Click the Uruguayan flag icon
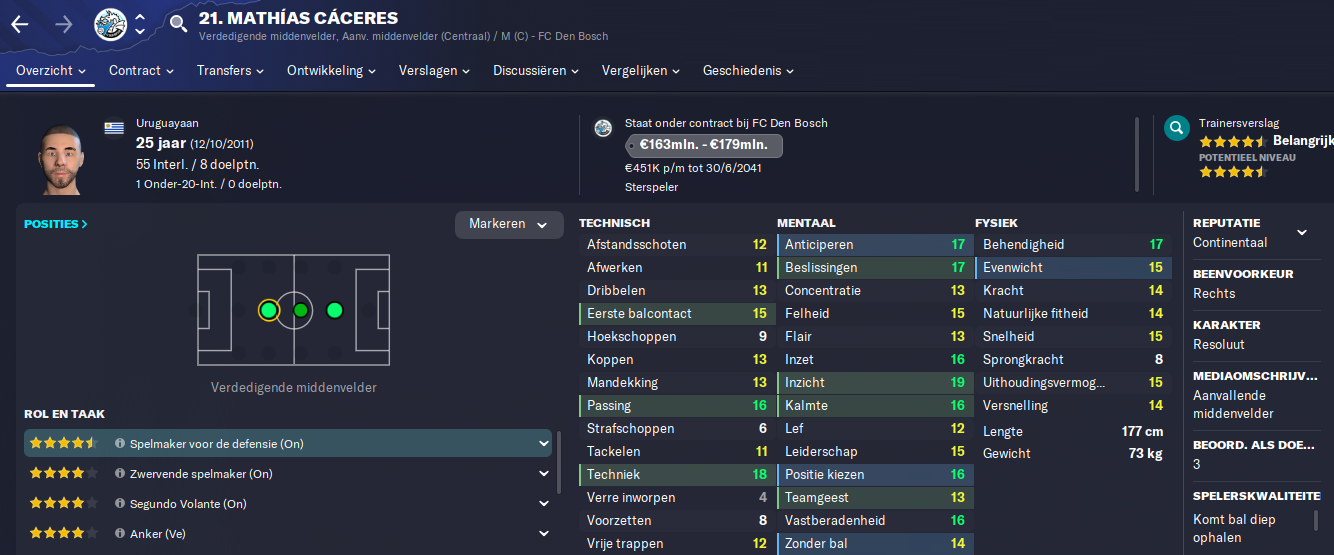The width and height of the screenshot is (1334, 555). (x=115, y=127)
